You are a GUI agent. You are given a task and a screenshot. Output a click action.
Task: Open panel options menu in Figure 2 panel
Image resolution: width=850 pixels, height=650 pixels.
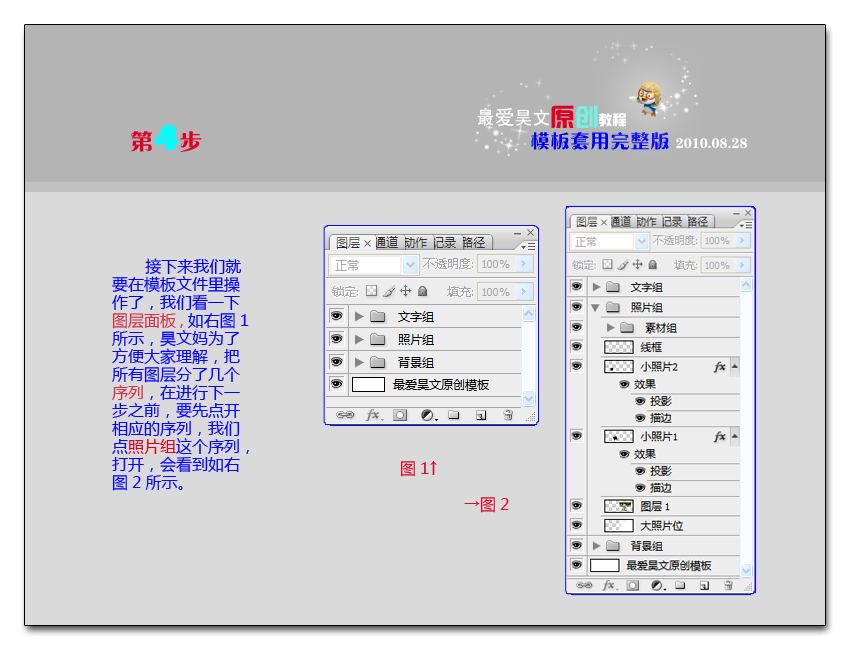(x=746, y=224)
